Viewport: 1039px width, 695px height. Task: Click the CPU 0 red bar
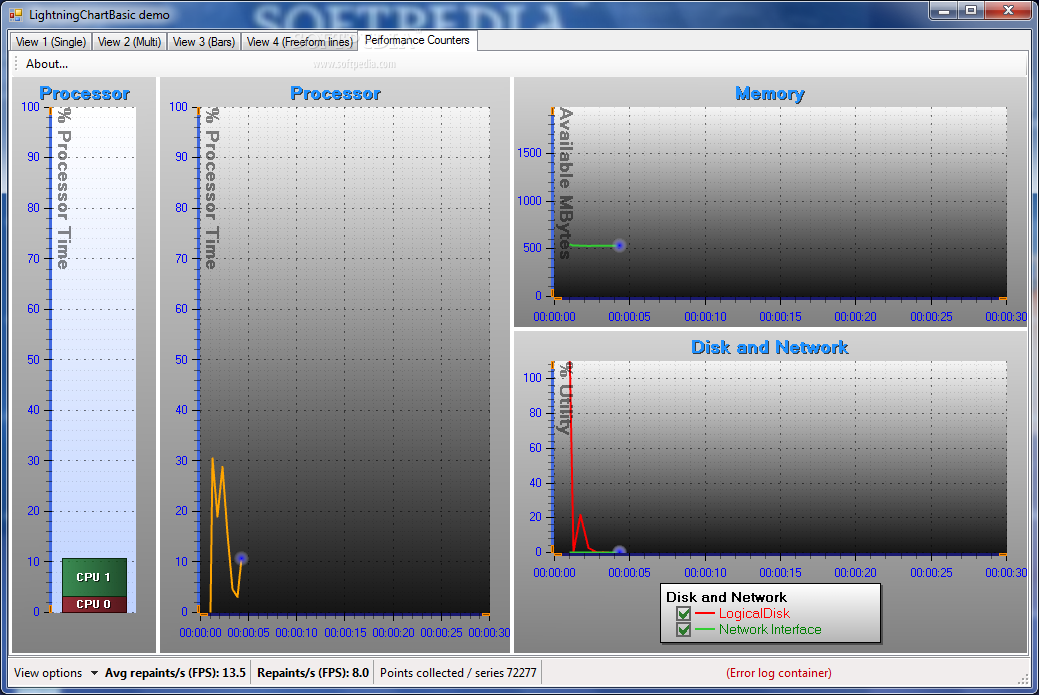(x=94, y=604)
